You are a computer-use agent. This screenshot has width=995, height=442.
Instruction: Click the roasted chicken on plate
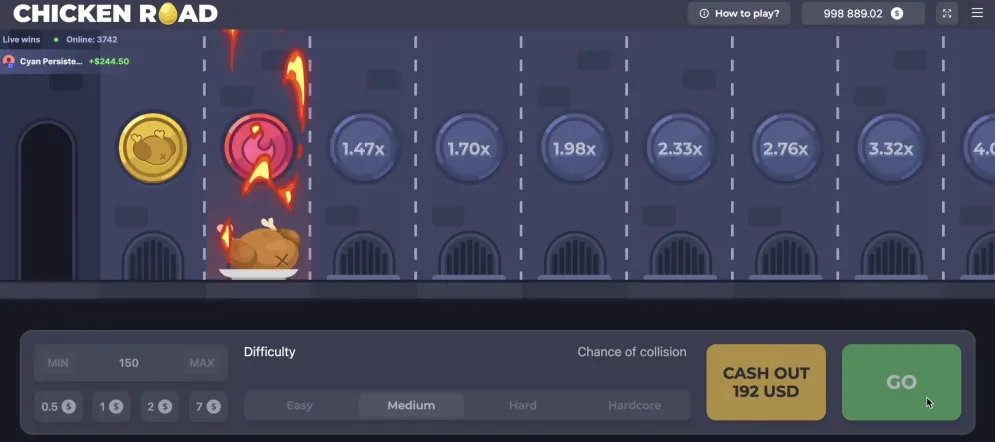coord(259,250)
